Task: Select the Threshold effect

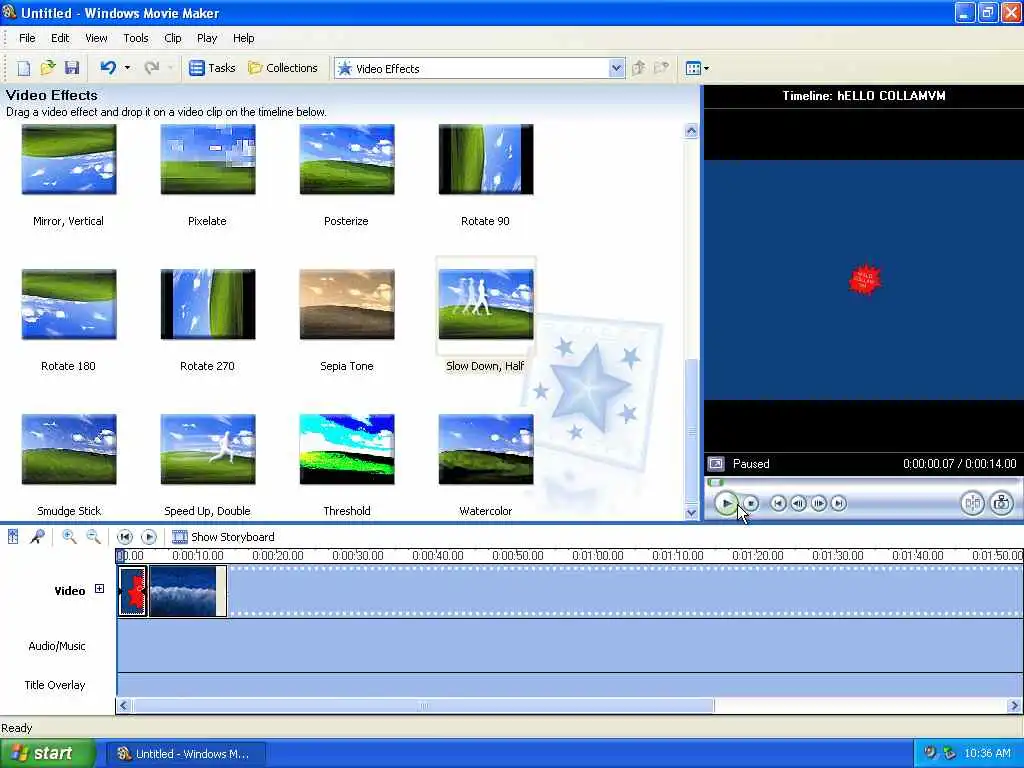Action: click(x=347, y=449)
